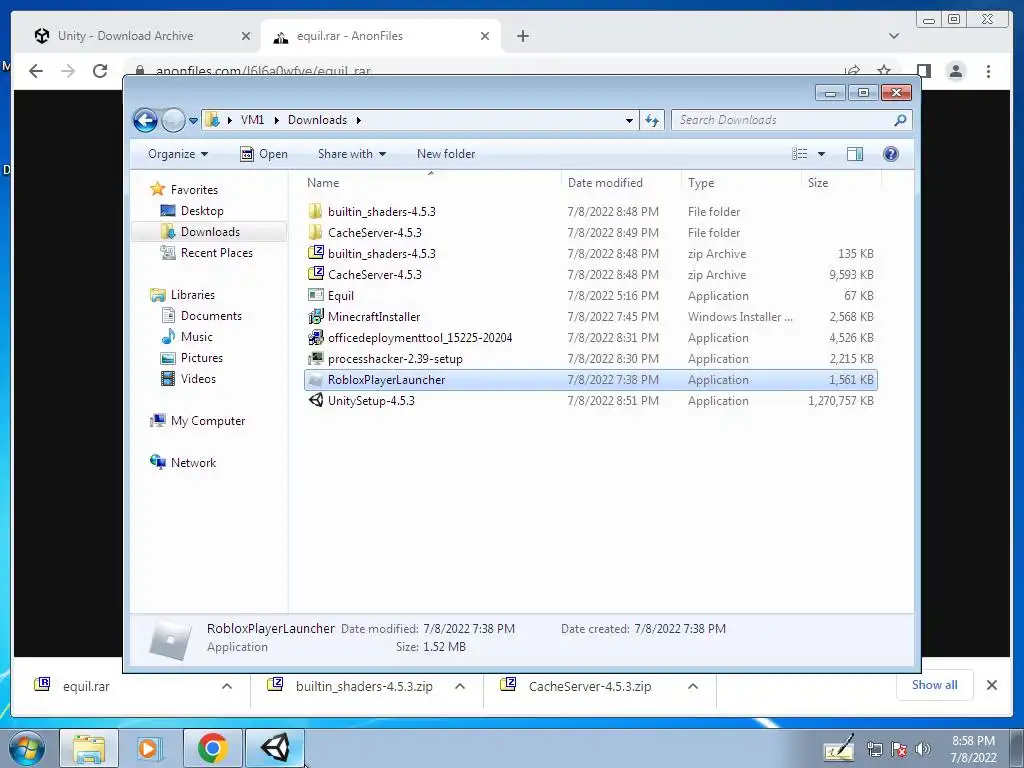Viewport: 1024px width, 768px height.
Task: Open Windows Start menu
Action: (x=27, y=748)
